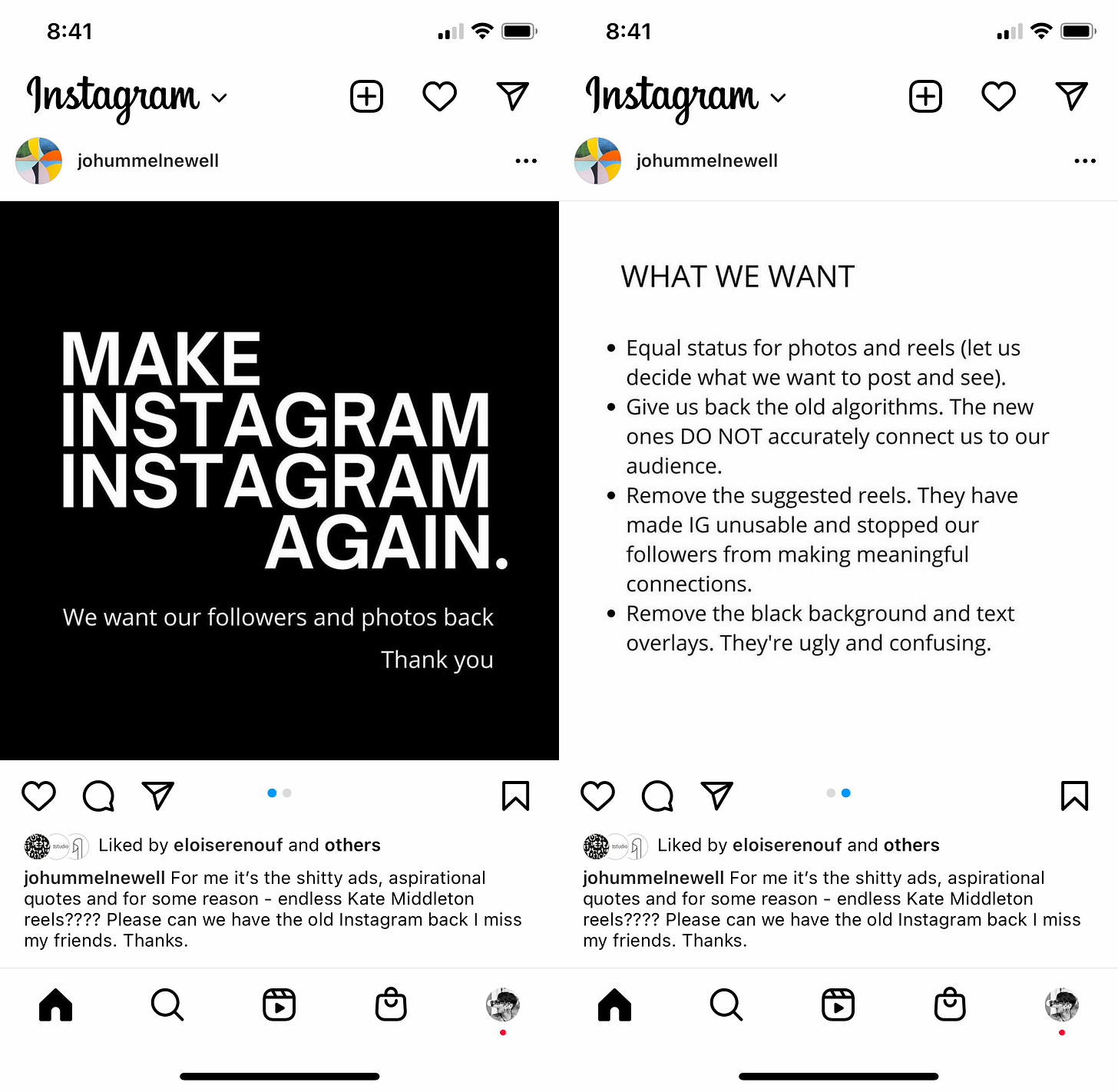Bookmark the What We Want post

pos(1074,796)
